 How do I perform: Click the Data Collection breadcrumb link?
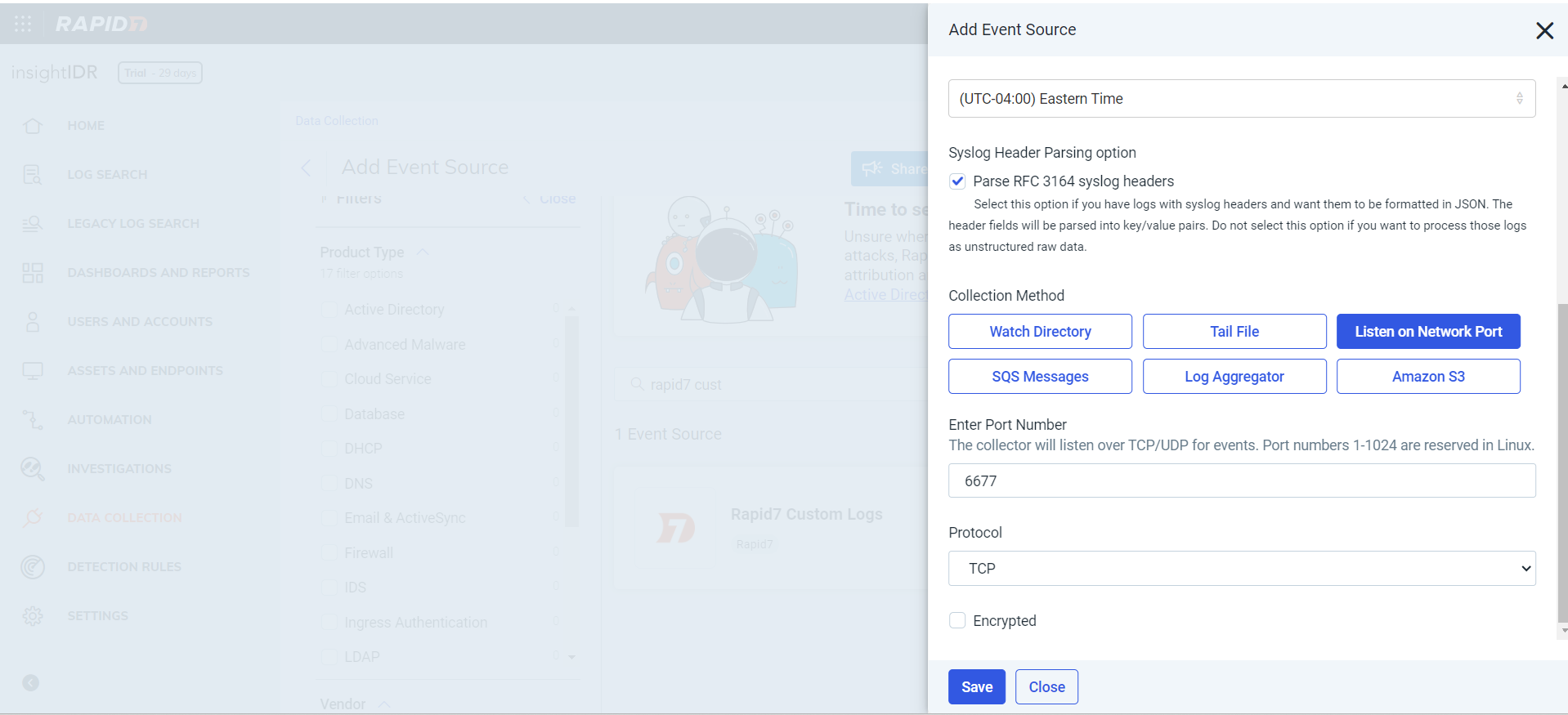[x=337, y=121]
